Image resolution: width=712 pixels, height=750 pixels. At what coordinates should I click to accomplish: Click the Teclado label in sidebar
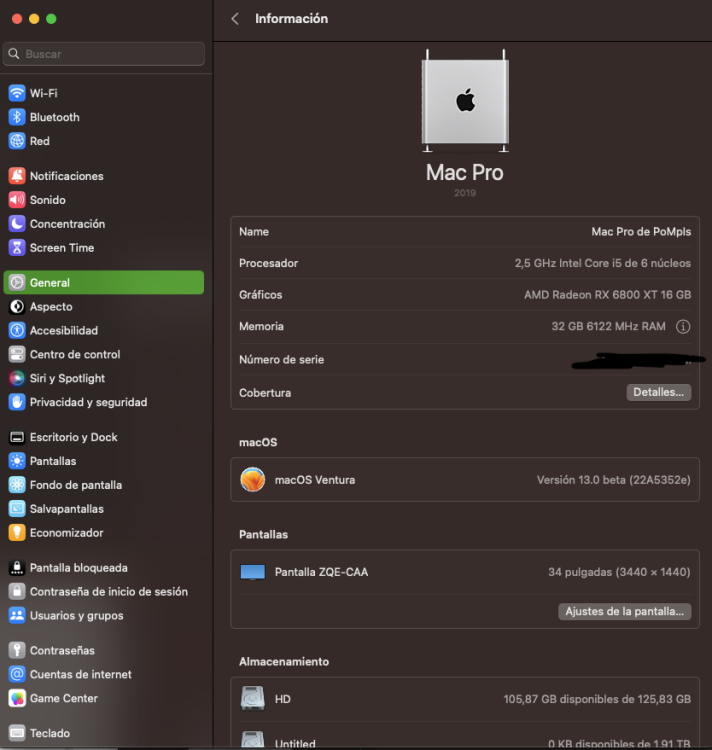click(x=50, y=733)
